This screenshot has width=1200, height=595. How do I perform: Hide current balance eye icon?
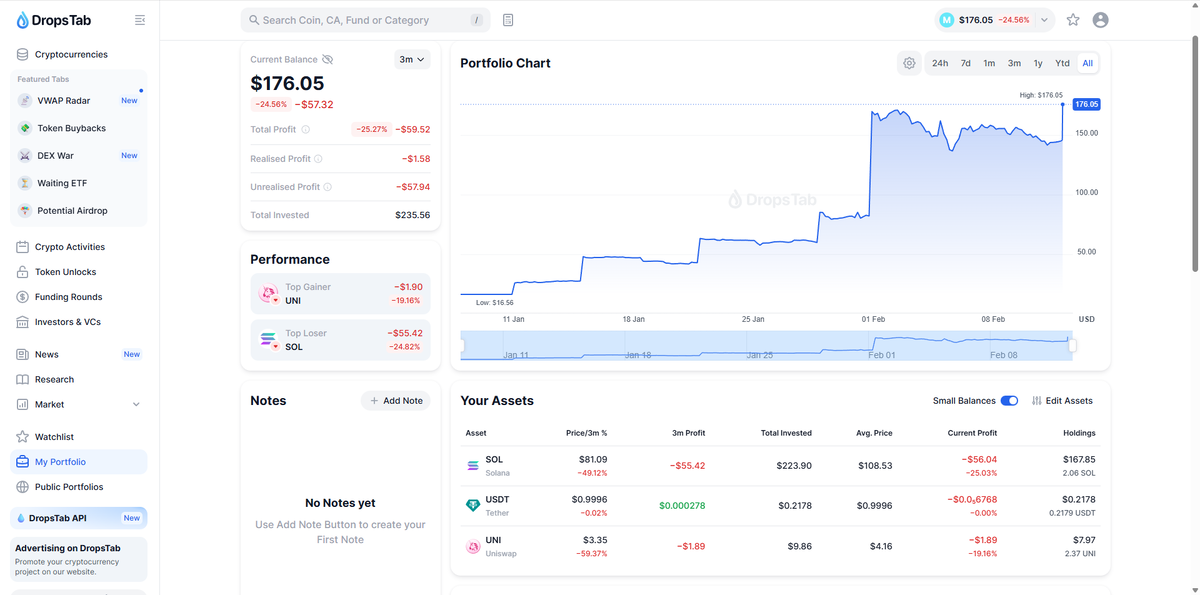[x=328, y=60]
